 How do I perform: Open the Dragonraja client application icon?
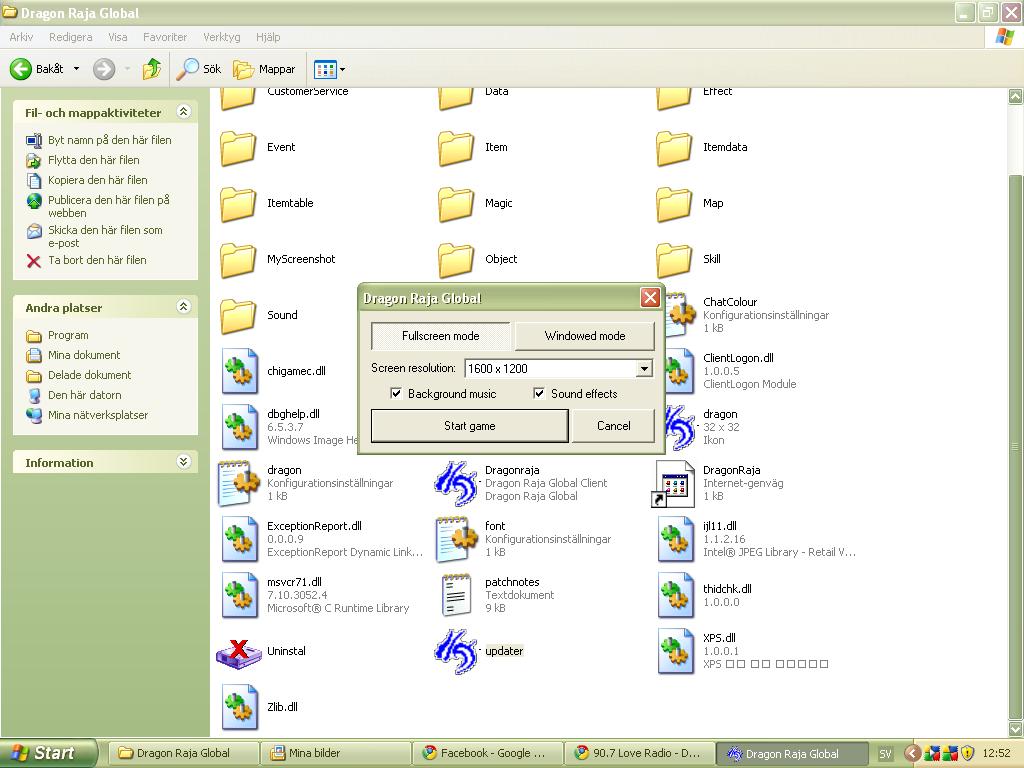coord(455,483)
